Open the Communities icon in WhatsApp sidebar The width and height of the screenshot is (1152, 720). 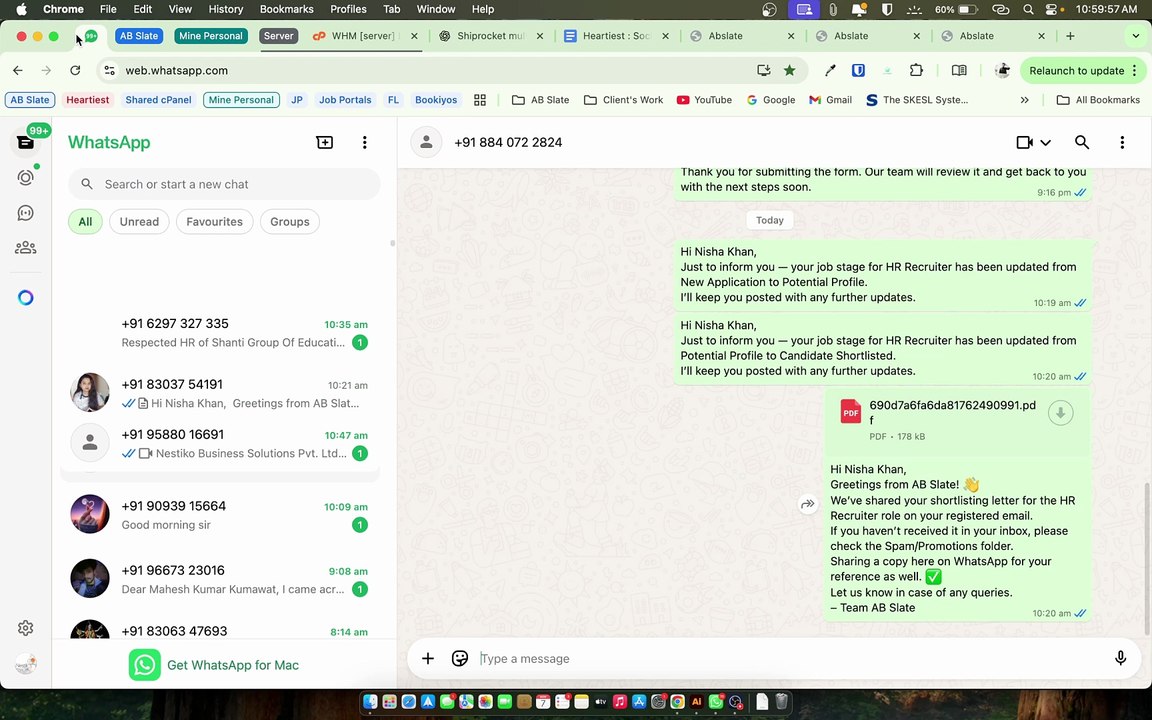pos(26,248)
